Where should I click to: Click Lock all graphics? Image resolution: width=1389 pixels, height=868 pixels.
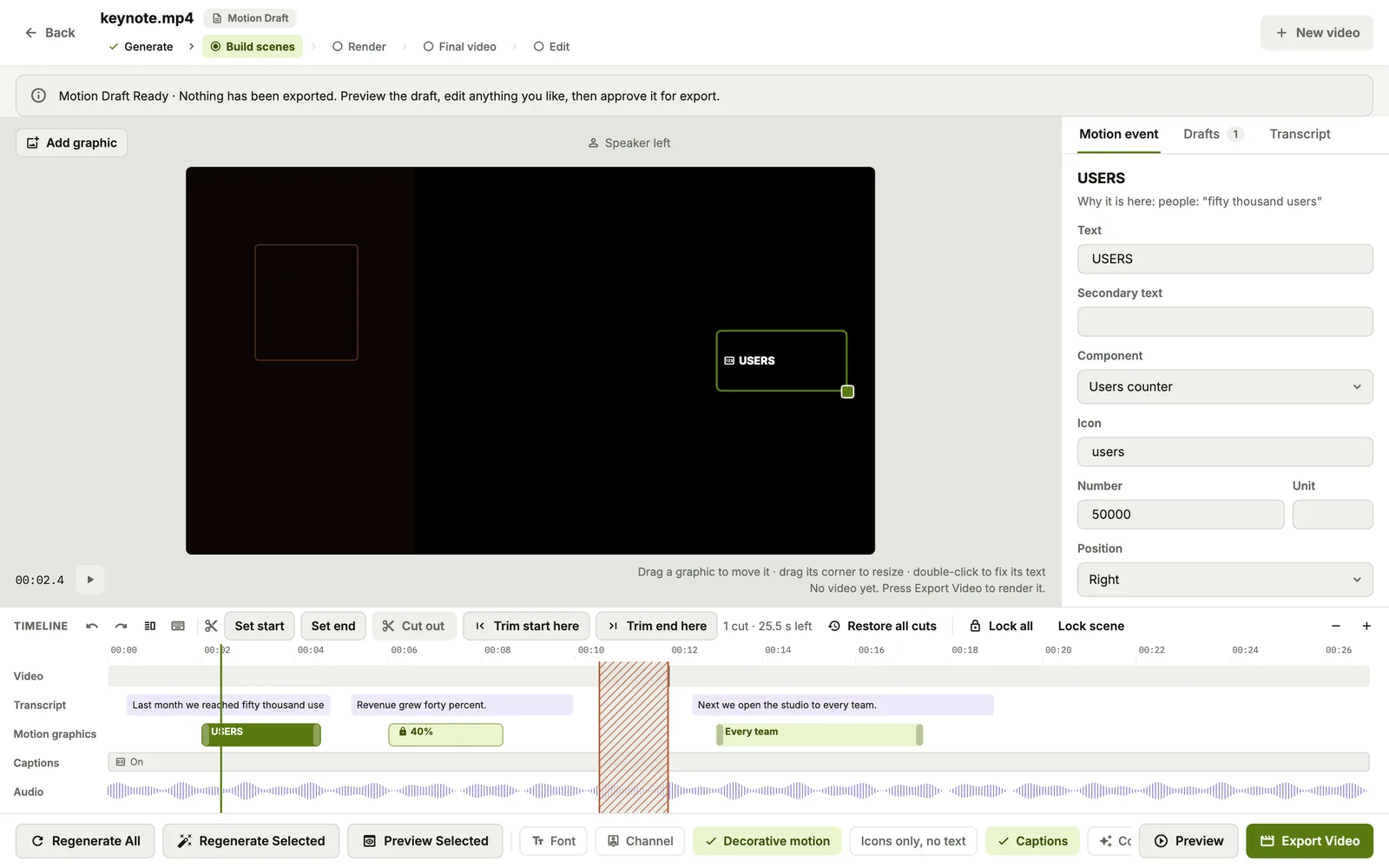tap(1001, 626)
